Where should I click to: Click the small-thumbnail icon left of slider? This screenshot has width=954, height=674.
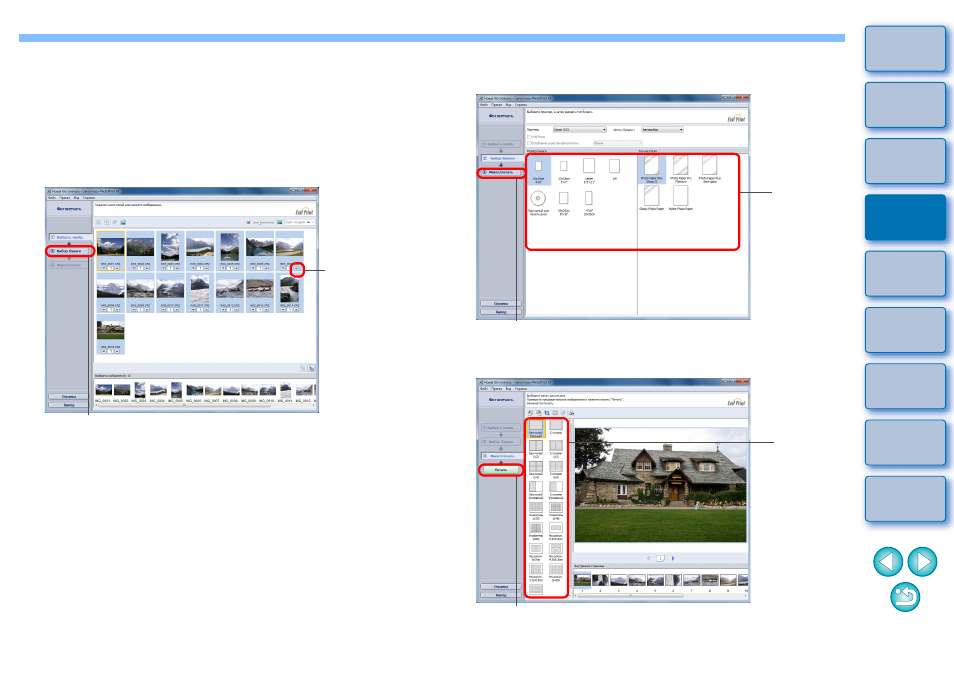pyautogui.click(x=248, y=223)
